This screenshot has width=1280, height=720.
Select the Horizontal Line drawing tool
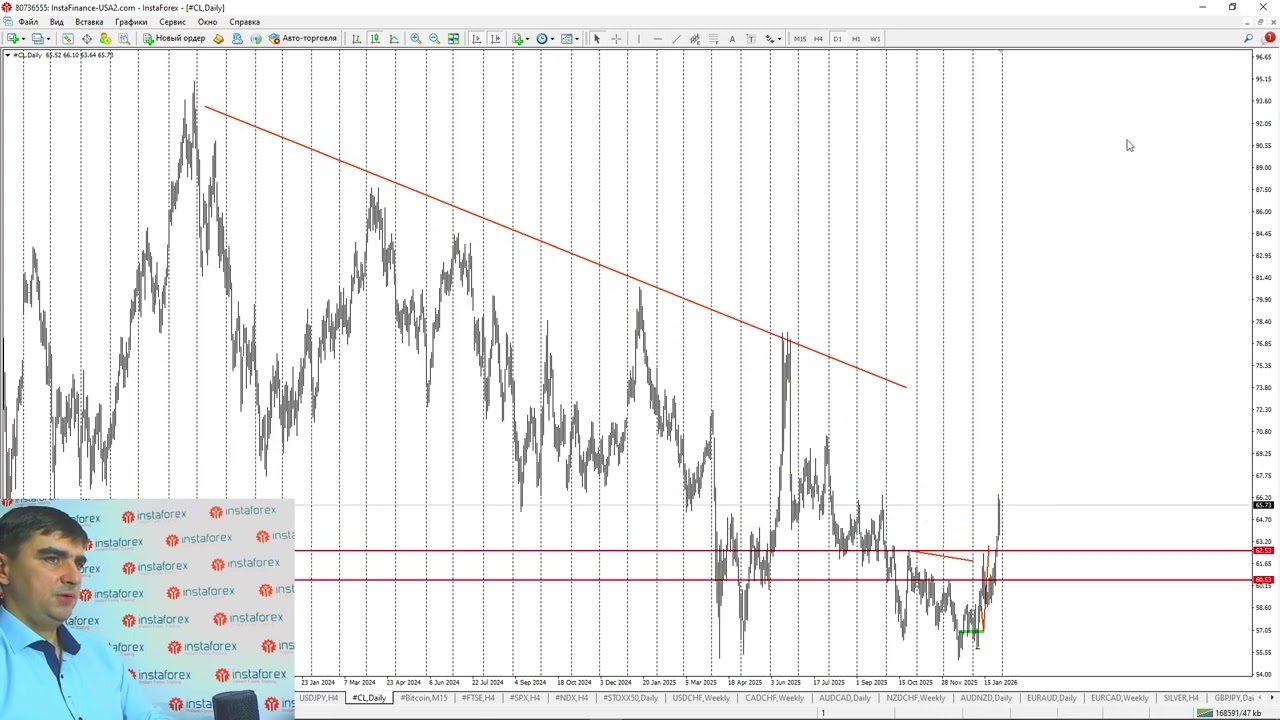coord(657,39)
